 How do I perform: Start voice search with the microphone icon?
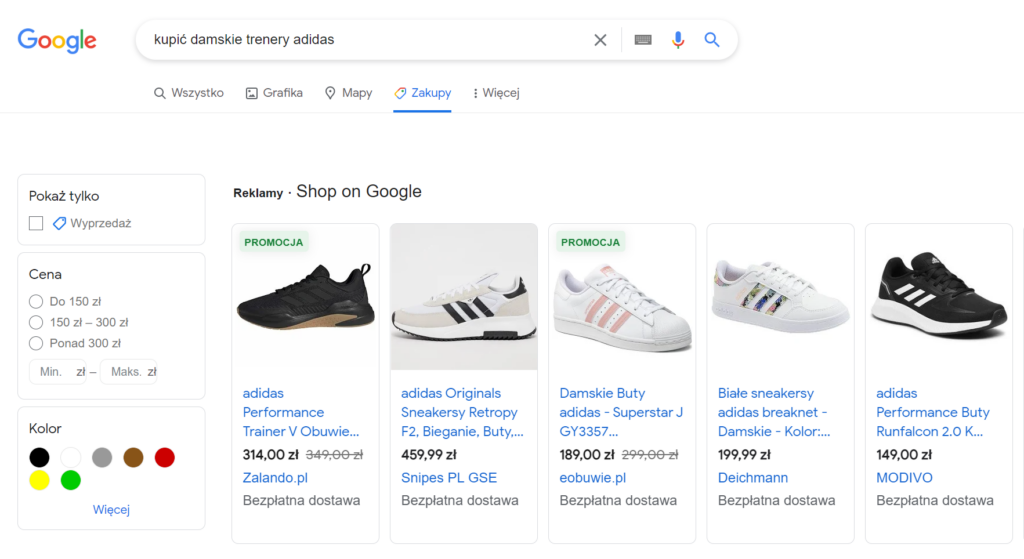coord(678,40)
